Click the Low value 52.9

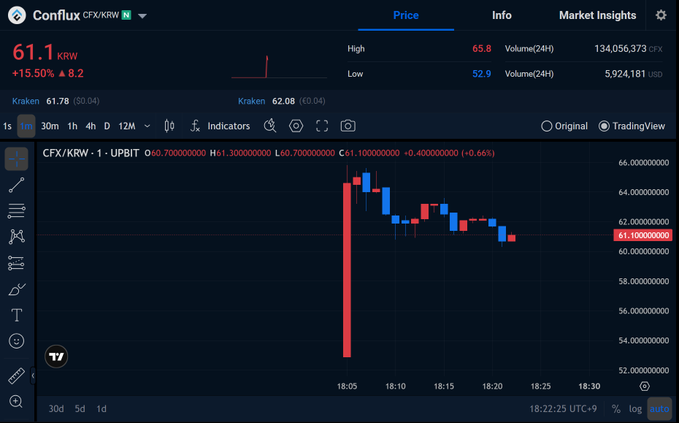coord(482,74)
